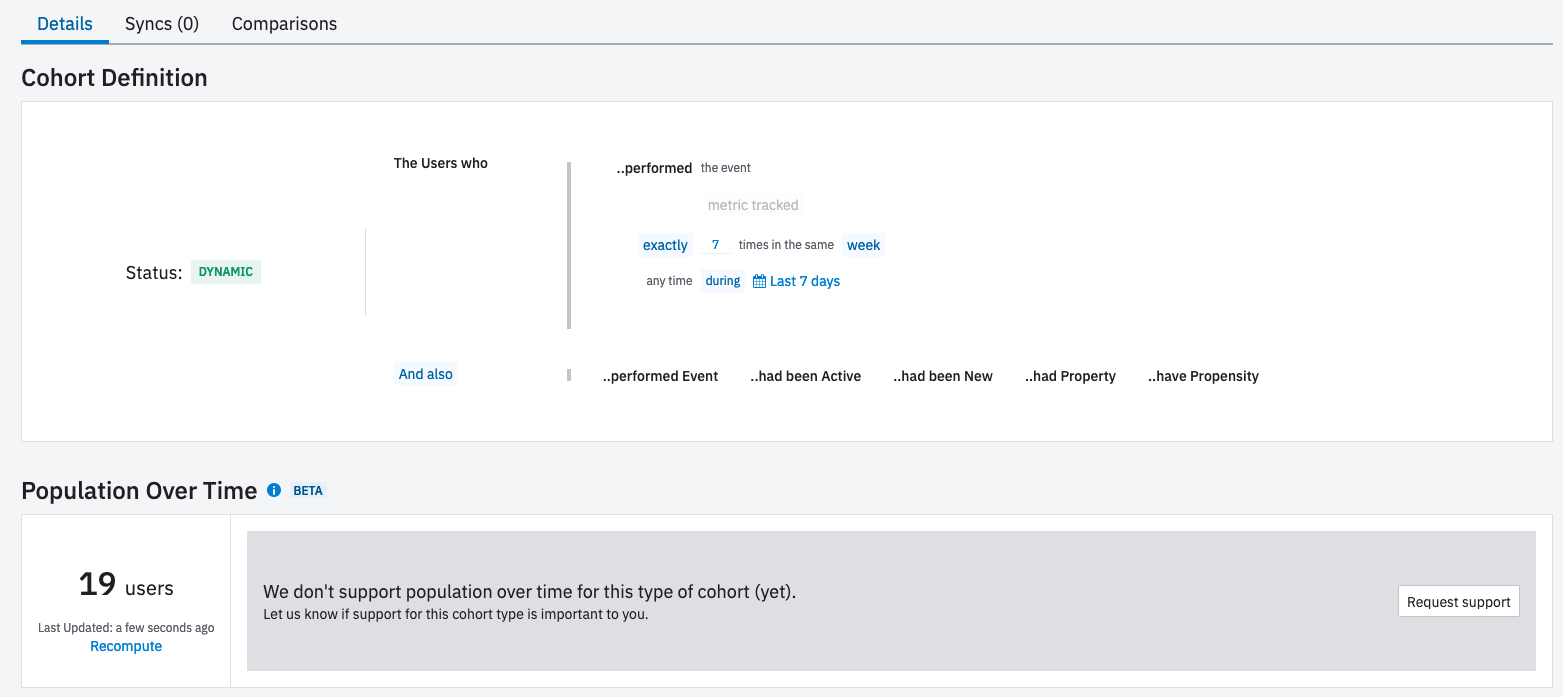The width and height of the screenshot is (1563, 697).
Task: Open the 'during' time condition dropdown
Action: click(x=722, y=281)
